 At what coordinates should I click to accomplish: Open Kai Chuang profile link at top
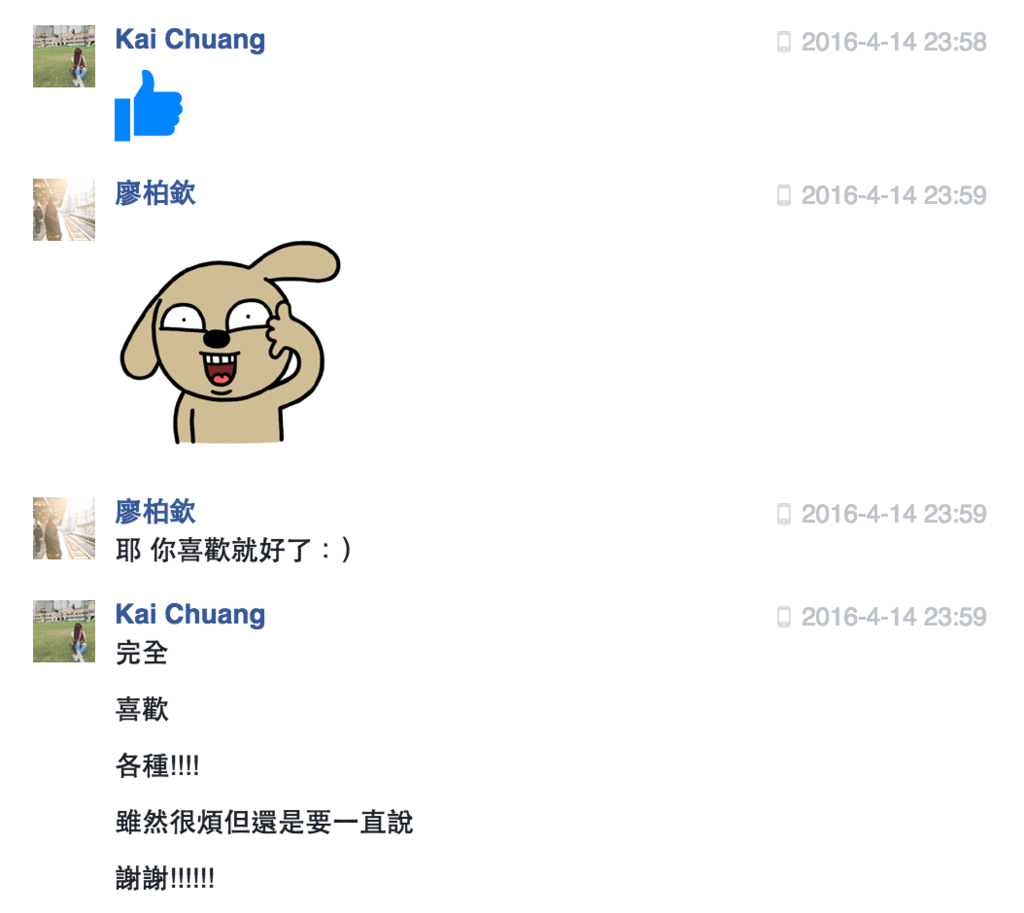[x=190, y=39]
